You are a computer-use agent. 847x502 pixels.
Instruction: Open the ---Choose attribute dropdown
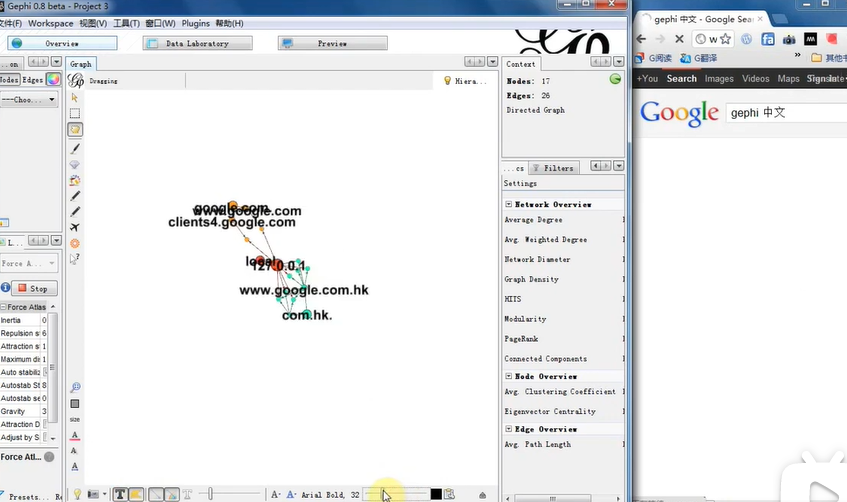[29, 99]
